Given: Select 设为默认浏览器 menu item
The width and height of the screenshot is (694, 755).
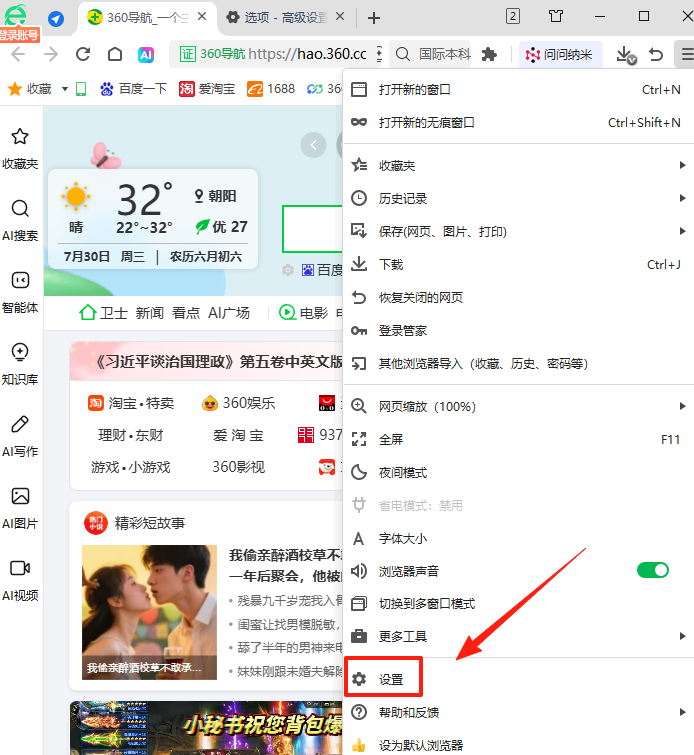Looking at the screenshot, I should pos(519,745).
